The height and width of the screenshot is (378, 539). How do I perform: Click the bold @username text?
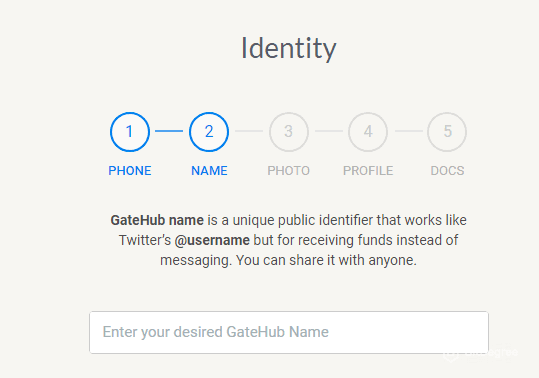pyautogui.click(x=212, y=240)
